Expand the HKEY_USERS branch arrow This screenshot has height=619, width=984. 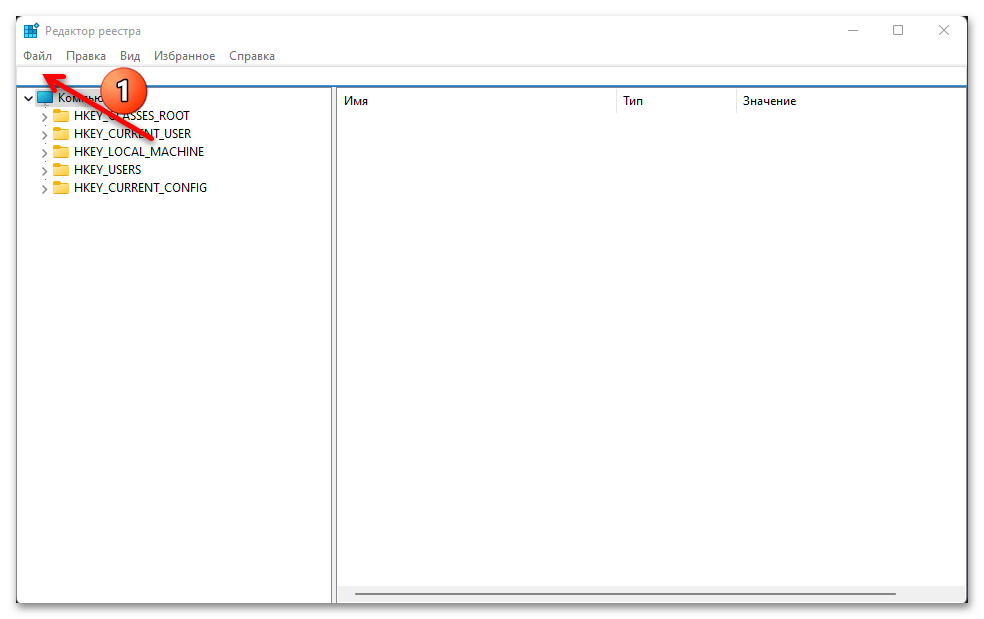pyautogui.click(x=44, y=171)
